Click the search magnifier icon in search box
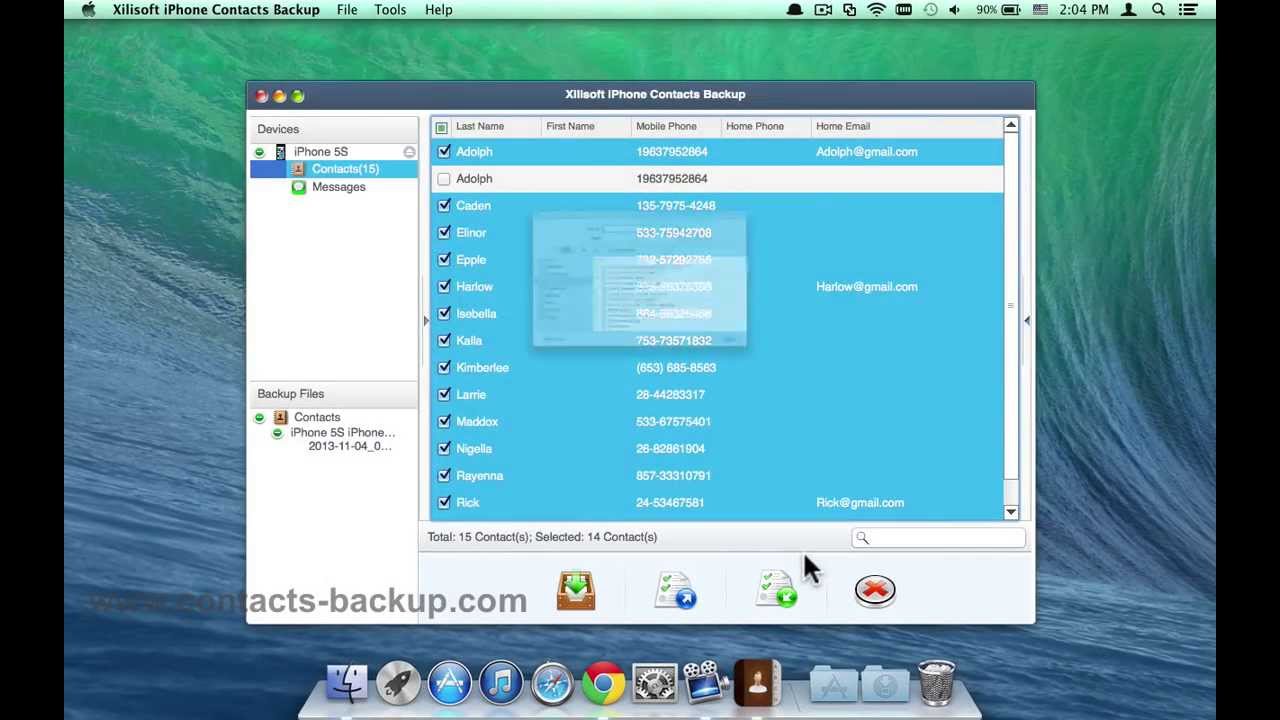This screenshot has height=720, width=1280. point(862,538)
